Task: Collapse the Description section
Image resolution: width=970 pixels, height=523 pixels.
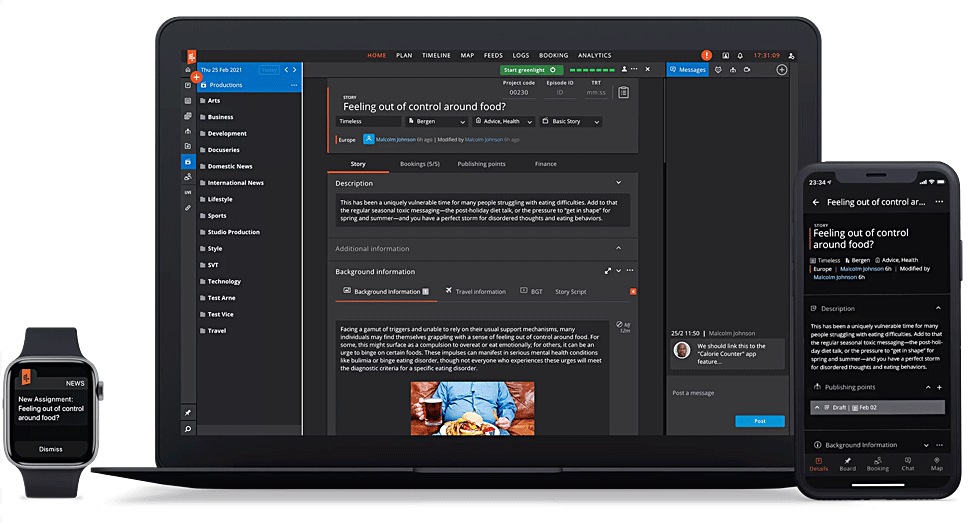Action: click(x=618, y=183)
